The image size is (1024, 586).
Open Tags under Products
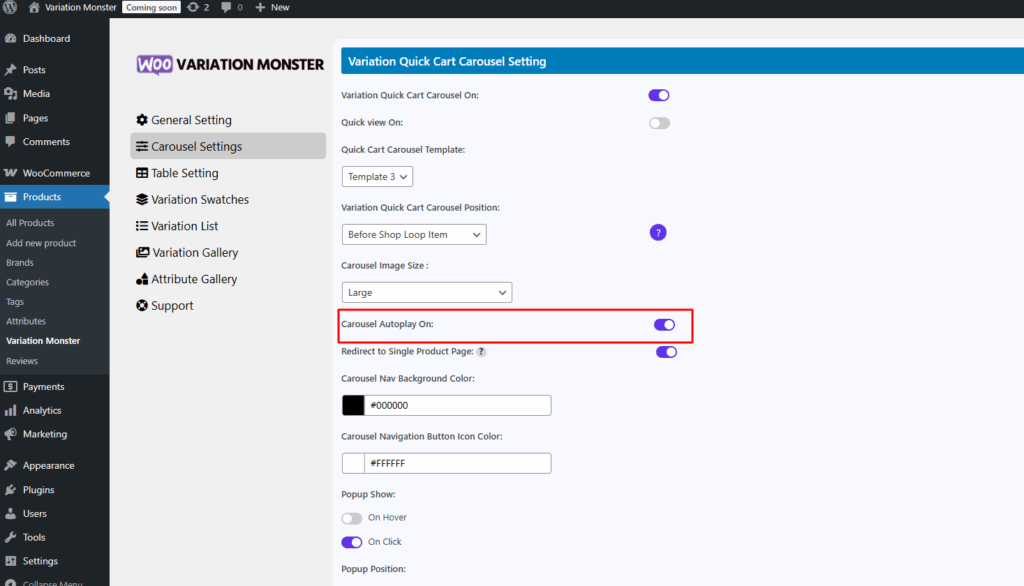[x=15, y=302]
